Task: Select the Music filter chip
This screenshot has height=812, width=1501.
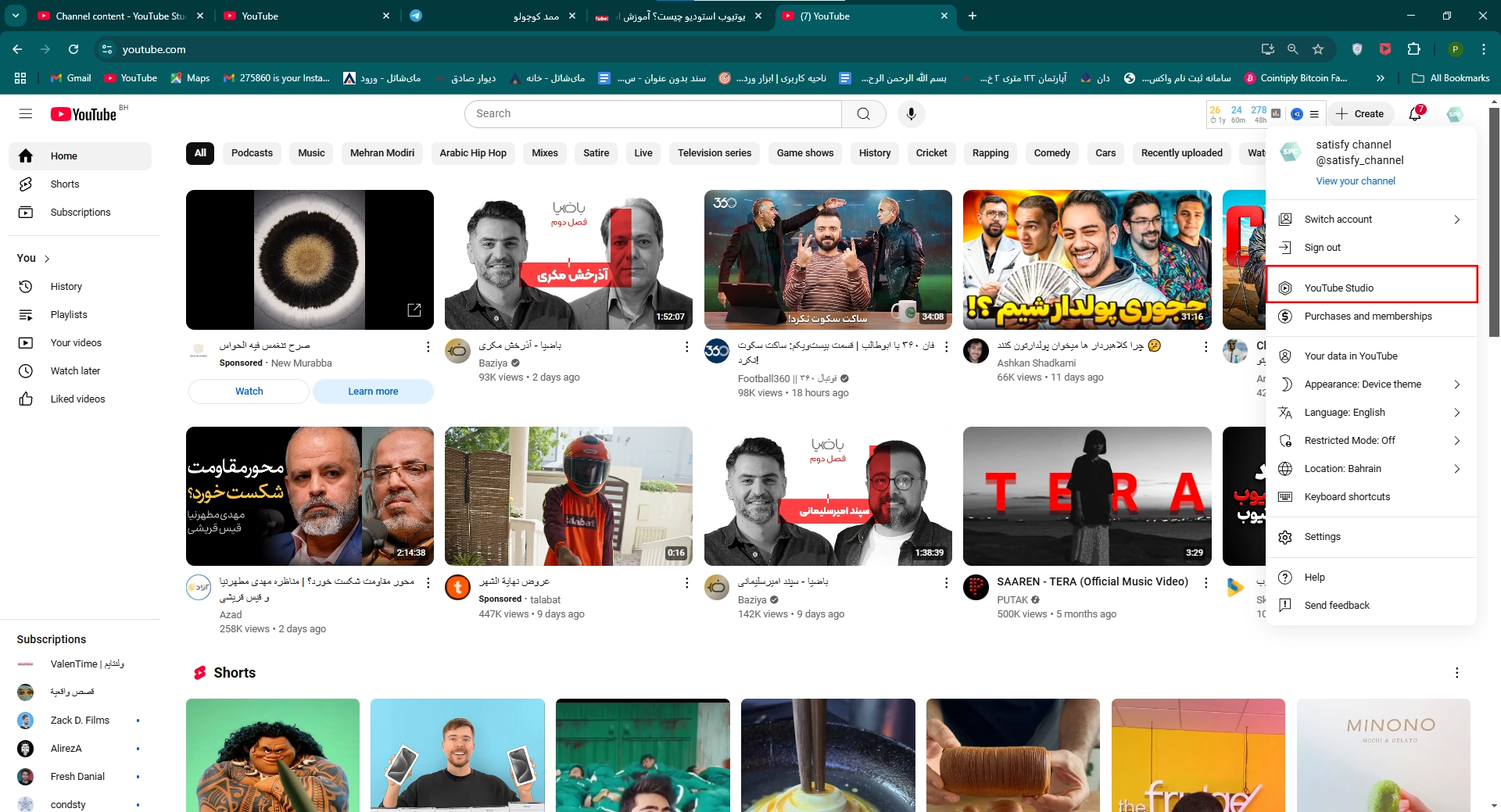Action: (311, 153)
